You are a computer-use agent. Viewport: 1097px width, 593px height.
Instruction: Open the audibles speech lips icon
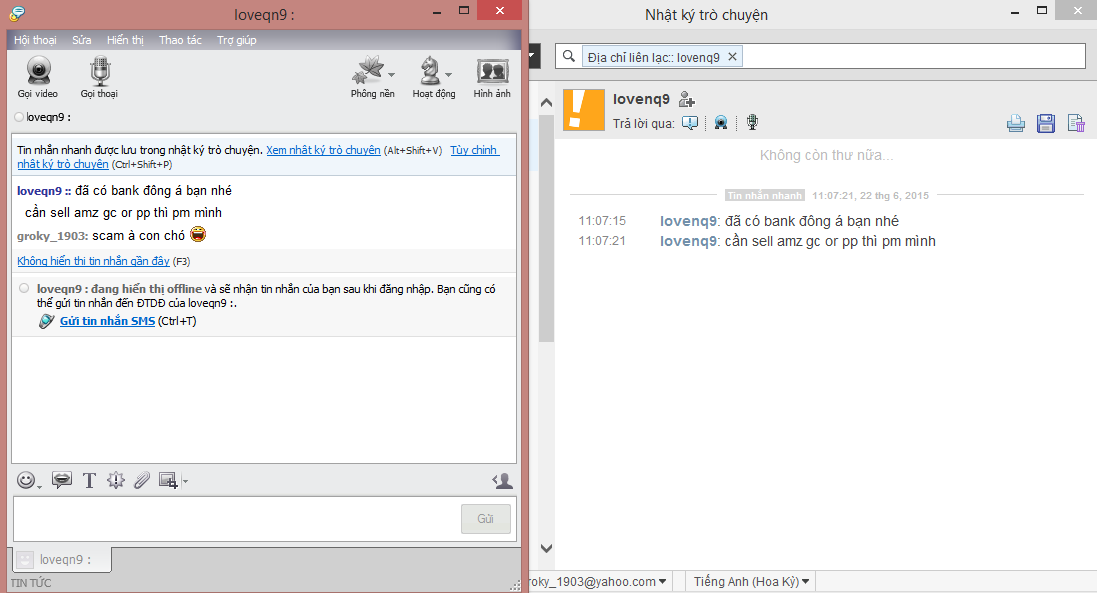62,480
